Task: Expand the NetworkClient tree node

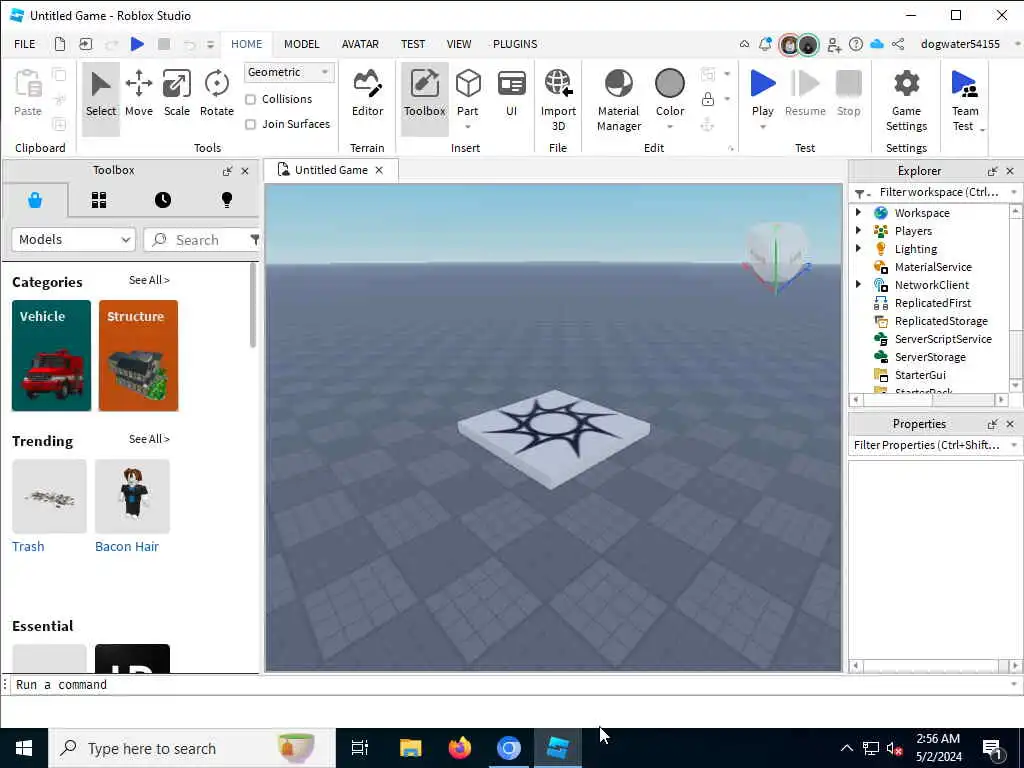Action: point(858,284)
